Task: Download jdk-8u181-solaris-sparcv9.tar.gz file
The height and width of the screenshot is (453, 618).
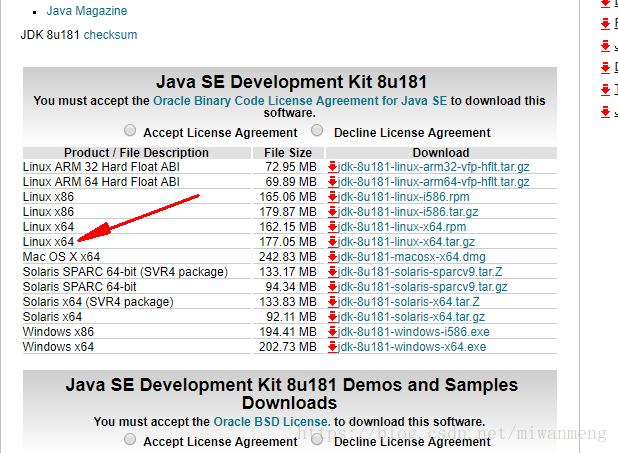Action: pos(423,287)
